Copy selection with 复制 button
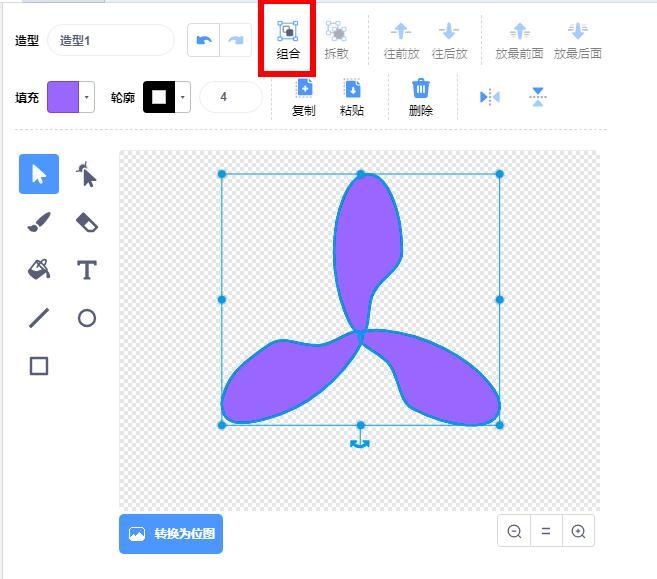Screen dimensions: 657x579 304,97
